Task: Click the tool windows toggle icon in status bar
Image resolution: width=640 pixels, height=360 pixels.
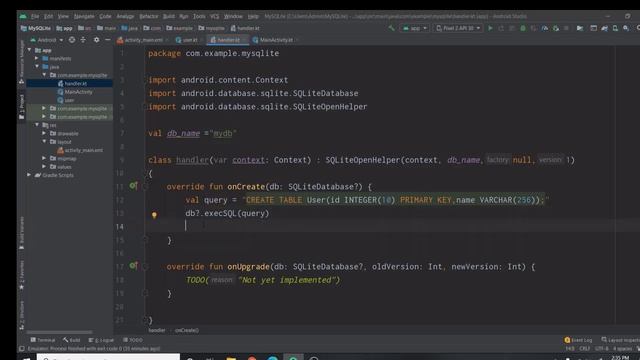Action: (x=22, y=349)
